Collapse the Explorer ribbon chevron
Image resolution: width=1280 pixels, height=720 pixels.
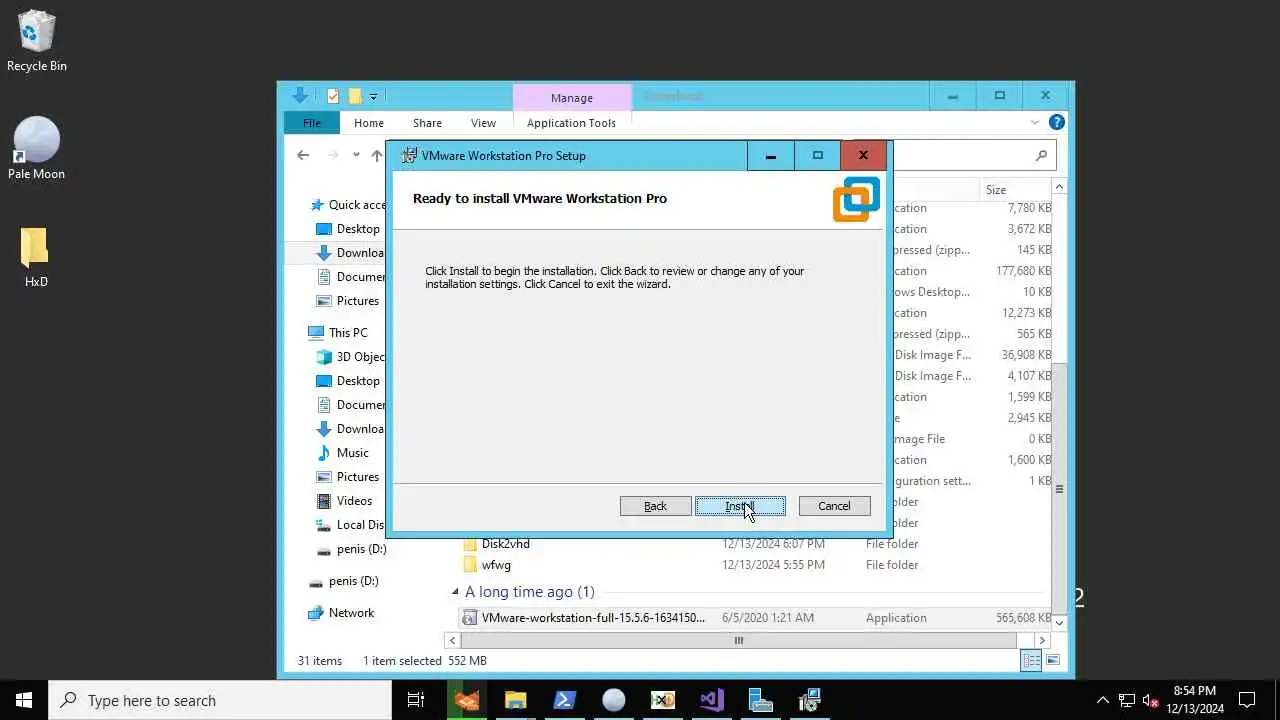(x=1035, y=122)
